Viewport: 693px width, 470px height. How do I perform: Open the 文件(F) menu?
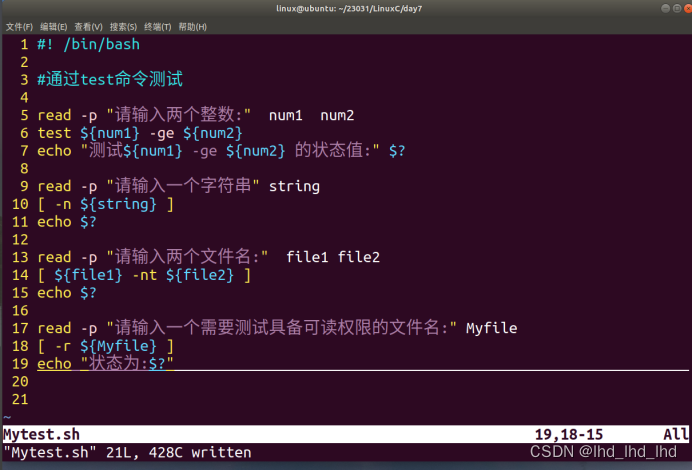pyautogui.click(x=19, y=27)
